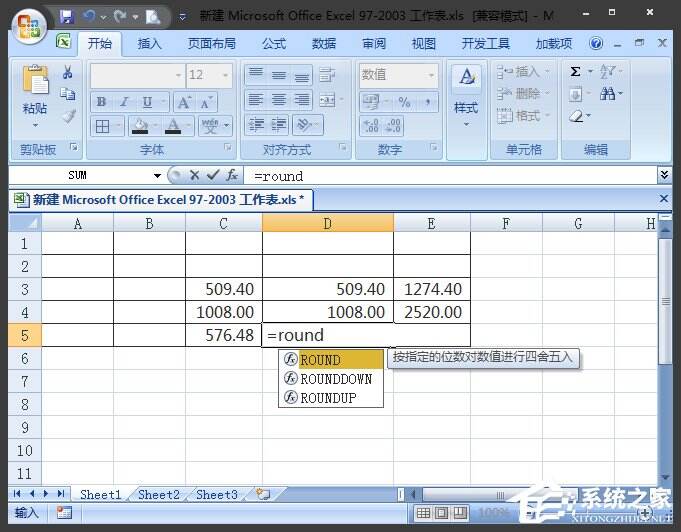
Task: Open the Data ribbon tab
Action: [x=324, y=43]
